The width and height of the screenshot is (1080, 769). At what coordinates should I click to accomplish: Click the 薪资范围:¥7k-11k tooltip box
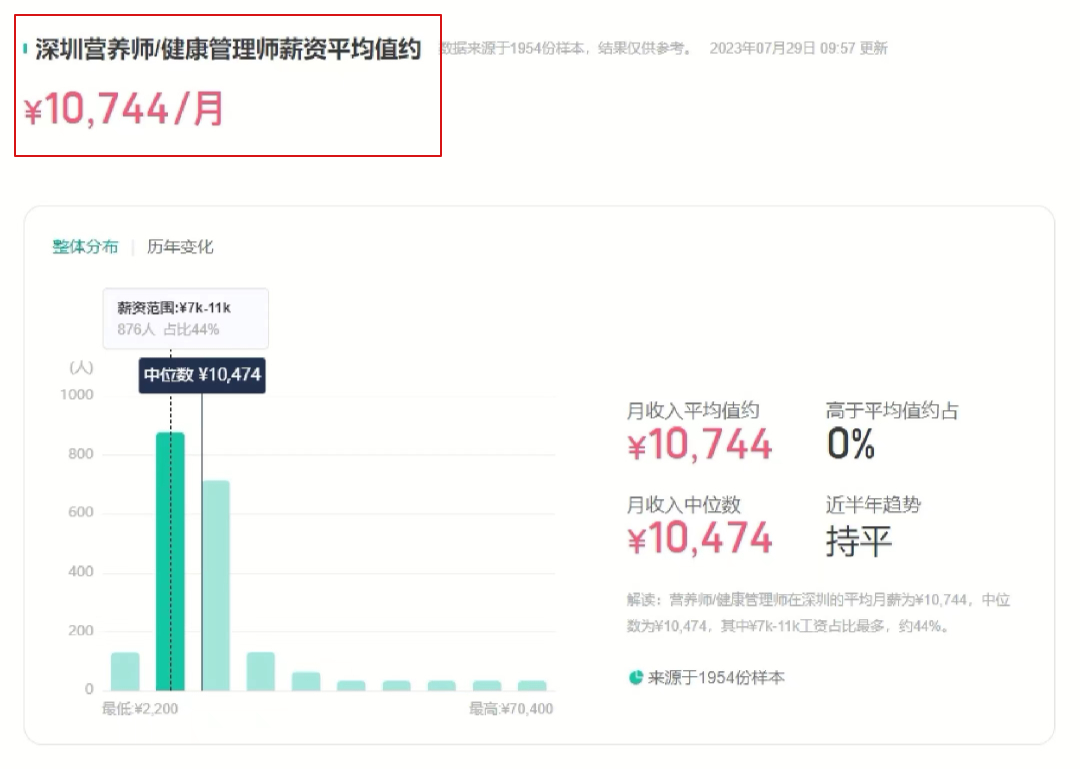[x=186, y=318]
